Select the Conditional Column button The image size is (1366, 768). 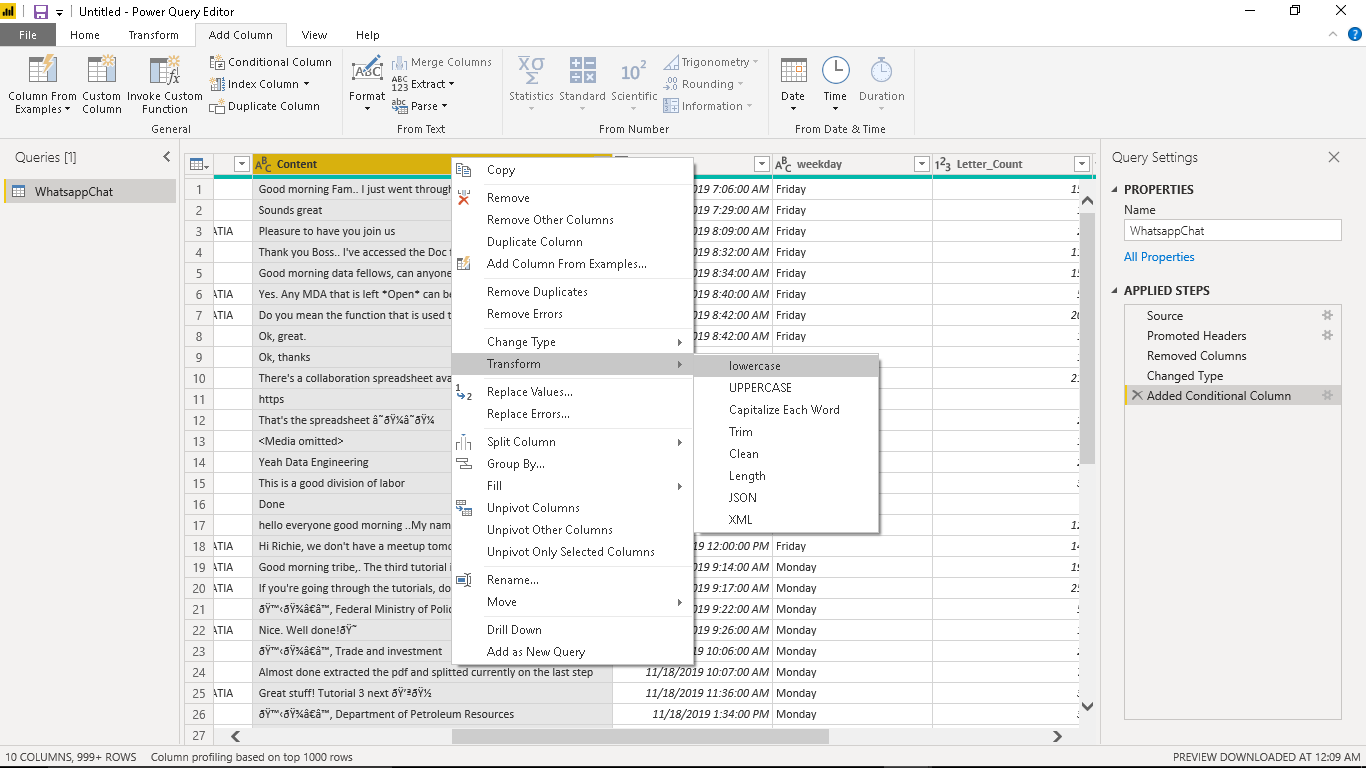pos(270,62)
